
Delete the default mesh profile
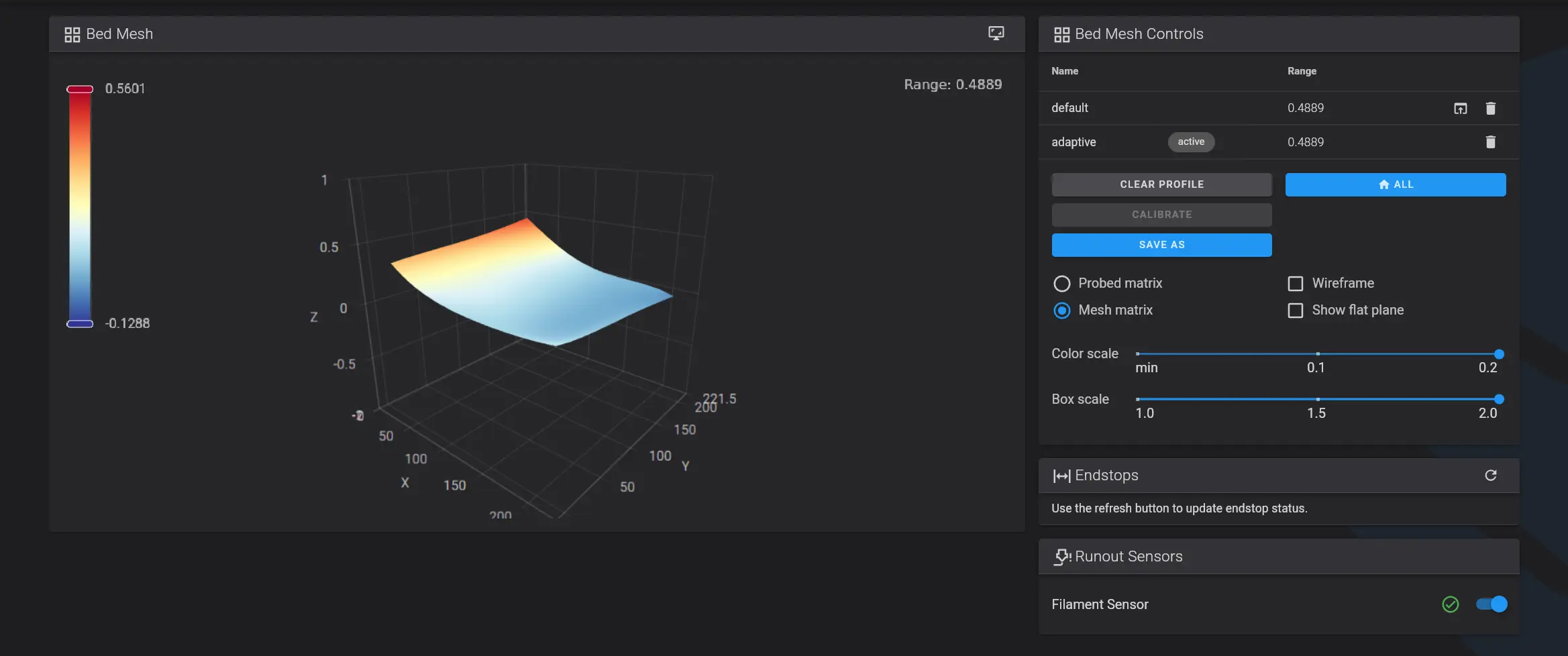tap(1490, 109)
